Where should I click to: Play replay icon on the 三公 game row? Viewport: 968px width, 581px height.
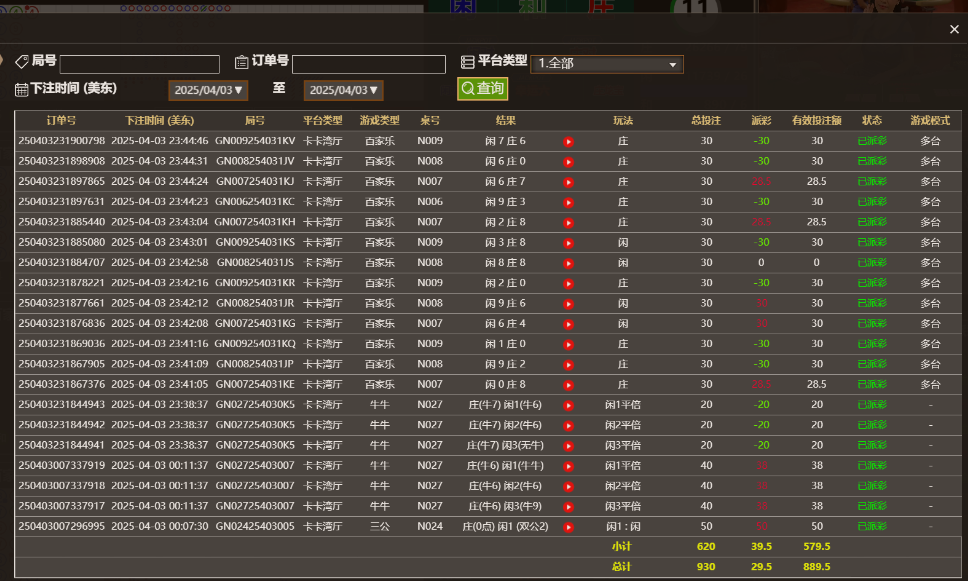(568, 526)
